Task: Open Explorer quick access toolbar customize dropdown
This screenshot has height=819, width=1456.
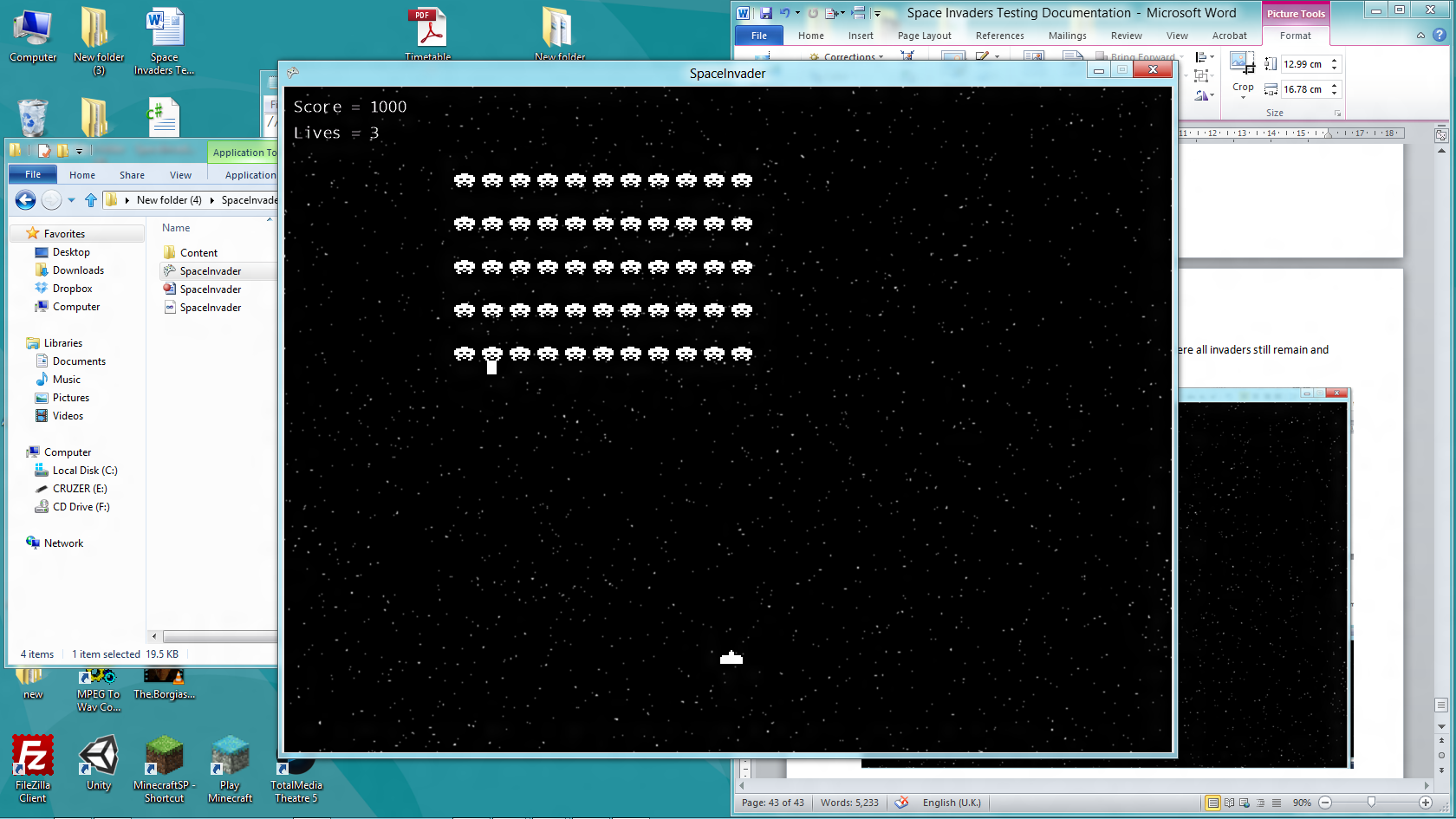Action: pos(79,151)
